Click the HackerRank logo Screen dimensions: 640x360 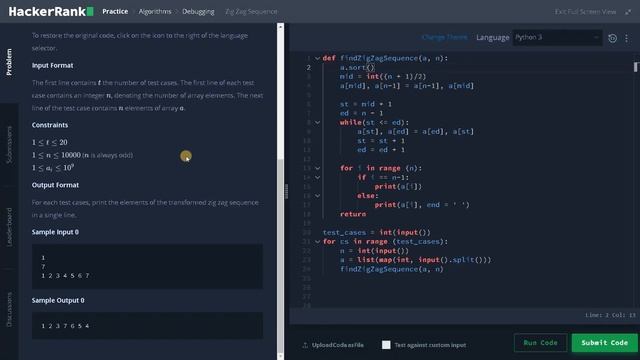51,11
